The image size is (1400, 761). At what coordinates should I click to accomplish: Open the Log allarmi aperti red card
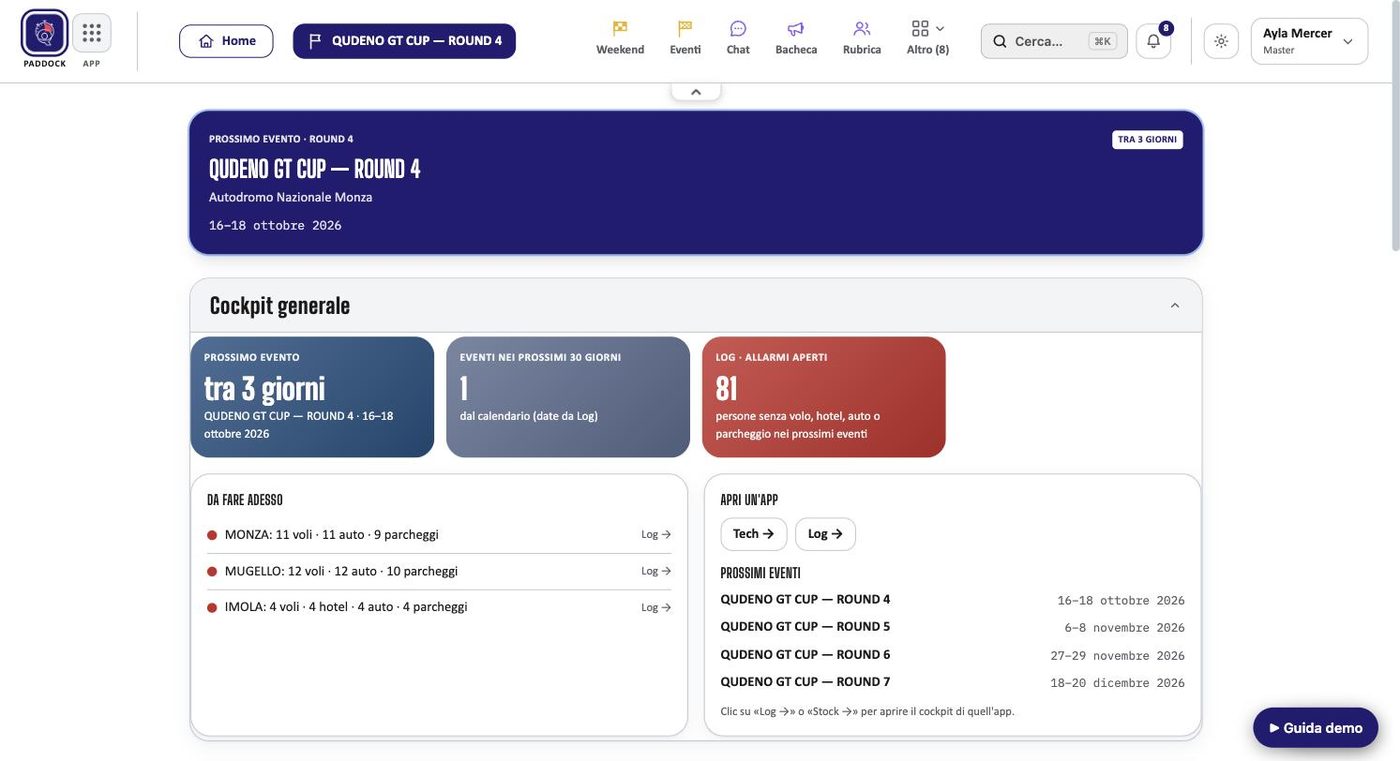pos(824,397)
